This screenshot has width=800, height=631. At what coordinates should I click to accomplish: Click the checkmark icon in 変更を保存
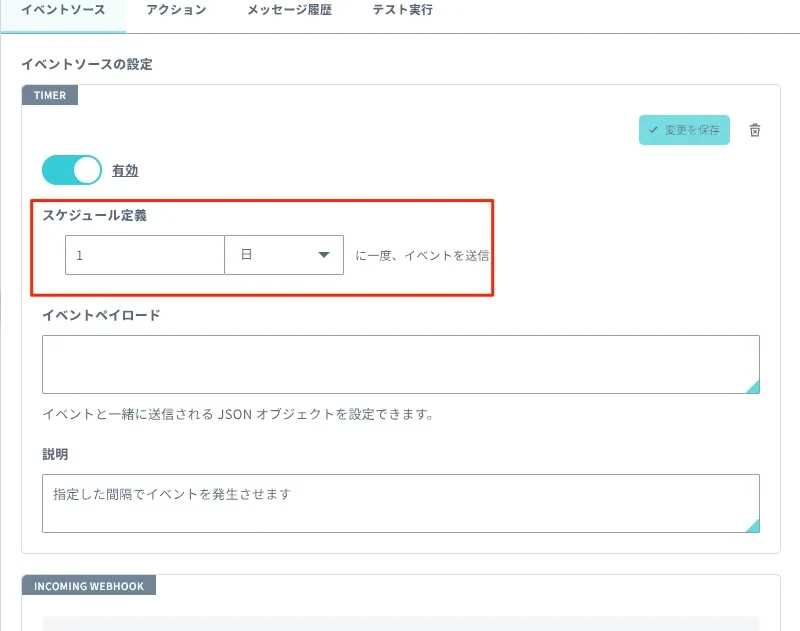653,130
